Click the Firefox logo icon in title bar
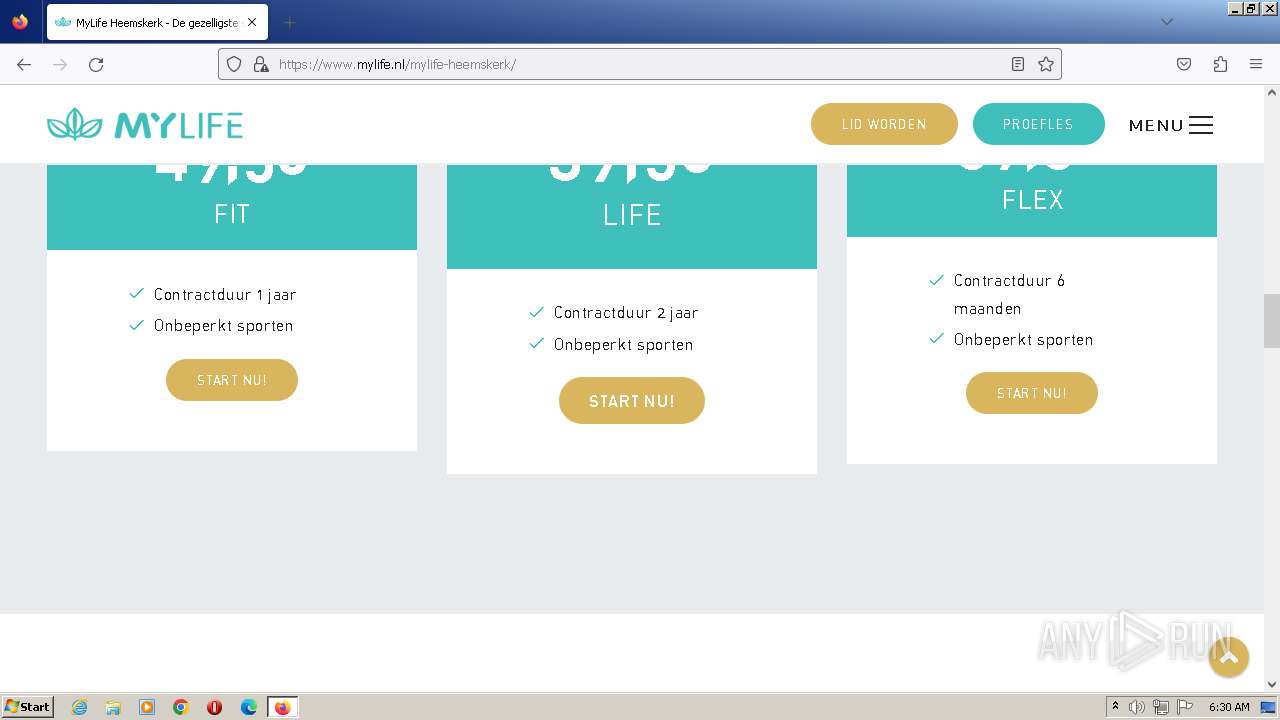1280x720 pixels. click(x=20, y=21)
